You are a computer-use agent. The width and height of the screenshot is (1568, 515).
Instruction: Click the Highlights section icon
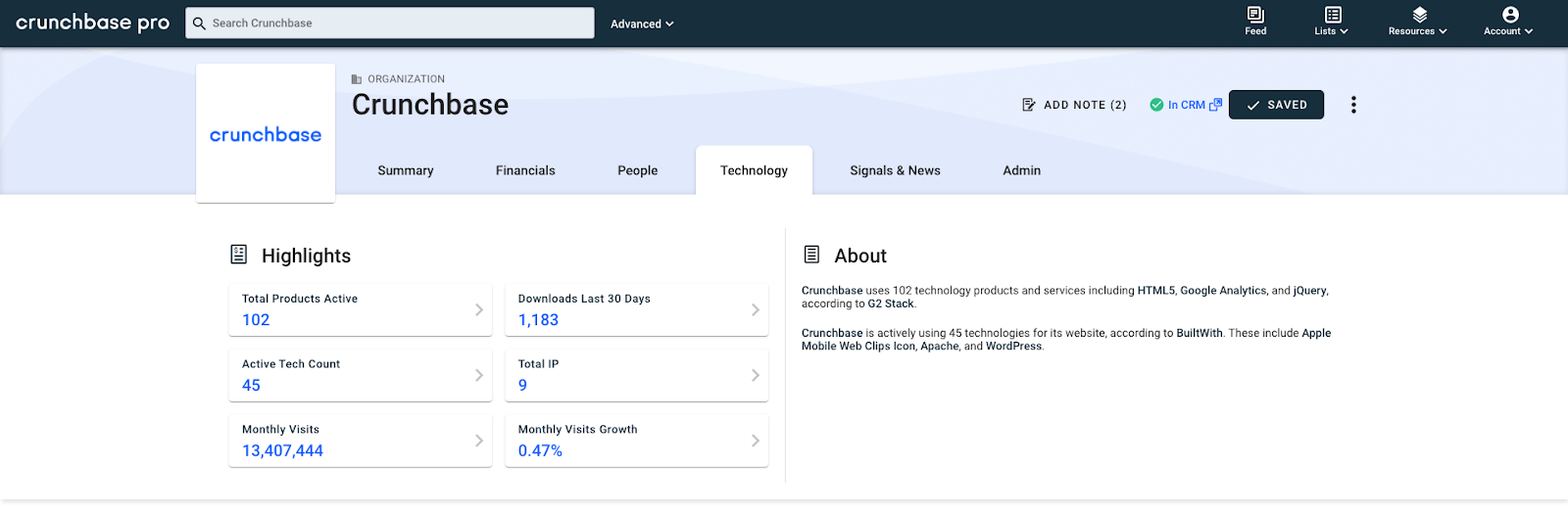238,255
